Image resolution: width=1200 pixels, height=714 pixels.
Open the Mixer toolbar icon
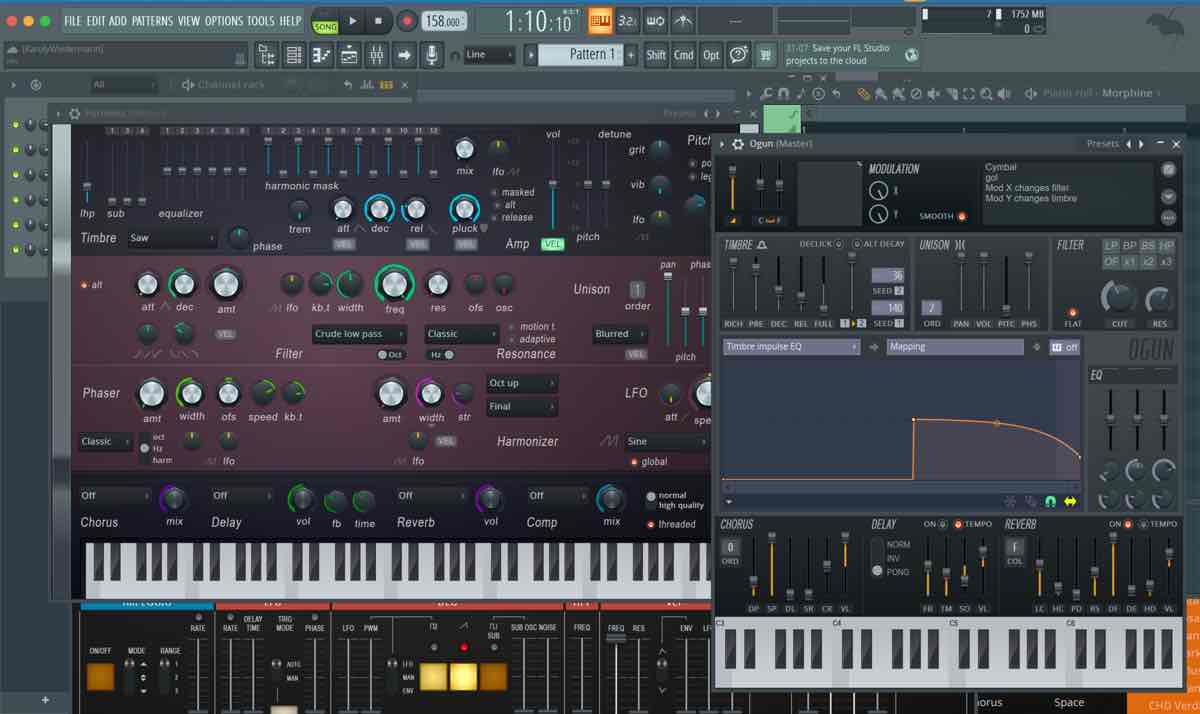(377, 55)
